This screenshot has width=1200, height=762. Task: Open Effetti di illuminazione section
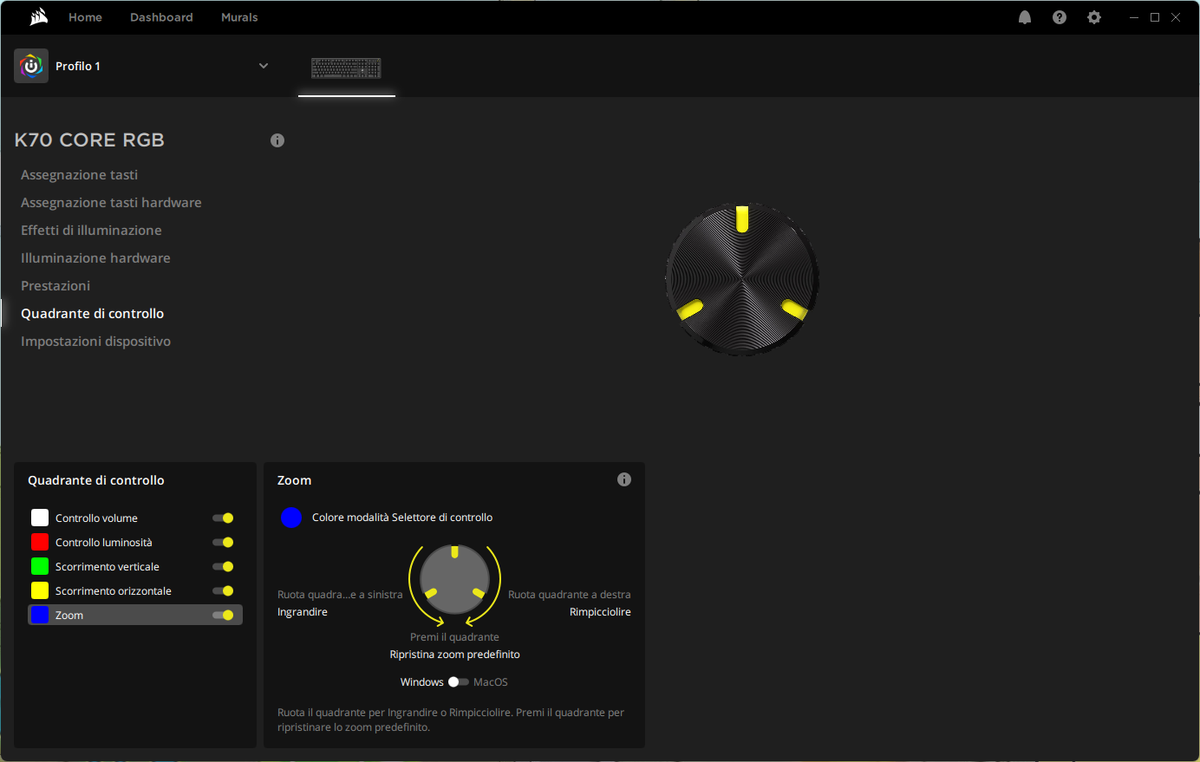tap(91, 230)
